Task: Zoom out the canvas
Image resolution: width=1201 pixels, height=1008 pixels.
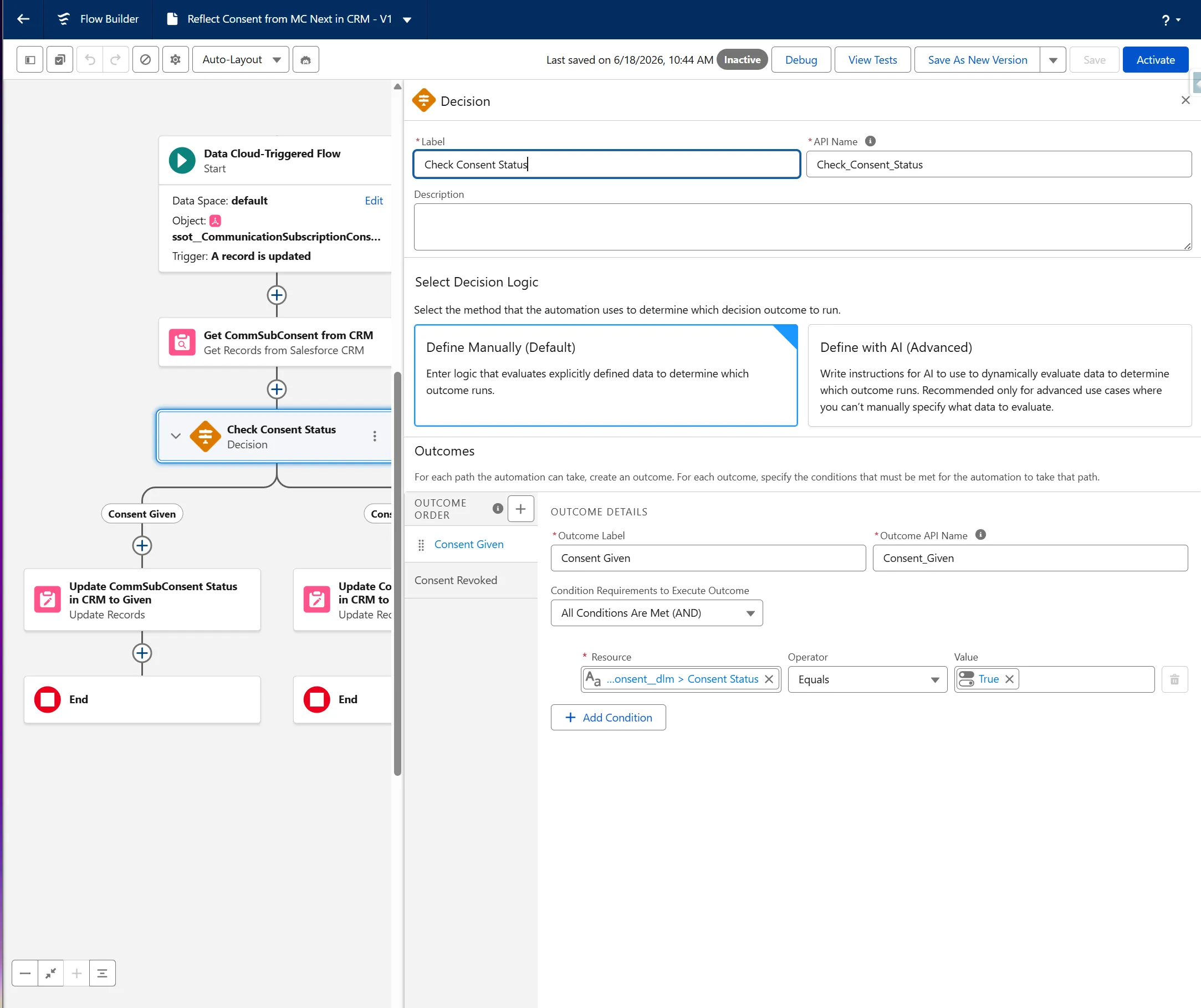Action: pyautogui.click(x=25, y=973)
